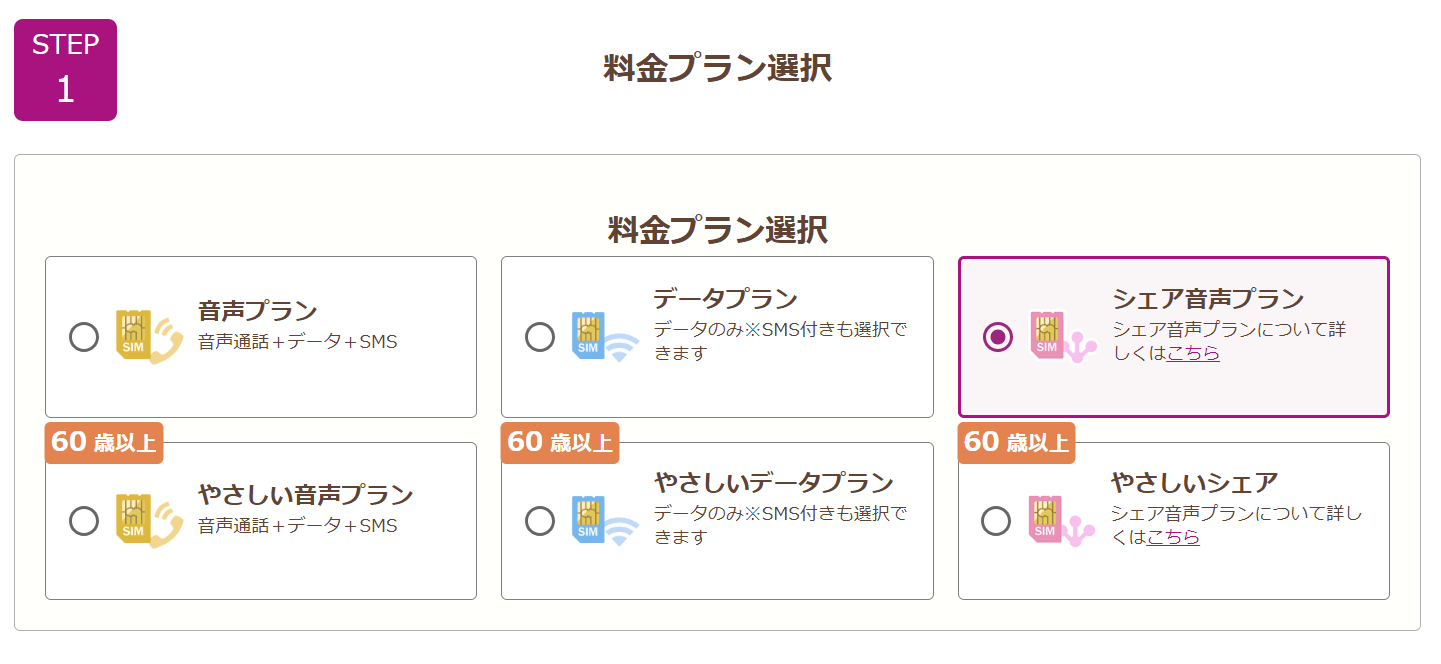Click the 60歳以上 badge above やさしい音声プラン
1441x664 pixels.
[104, 443]
